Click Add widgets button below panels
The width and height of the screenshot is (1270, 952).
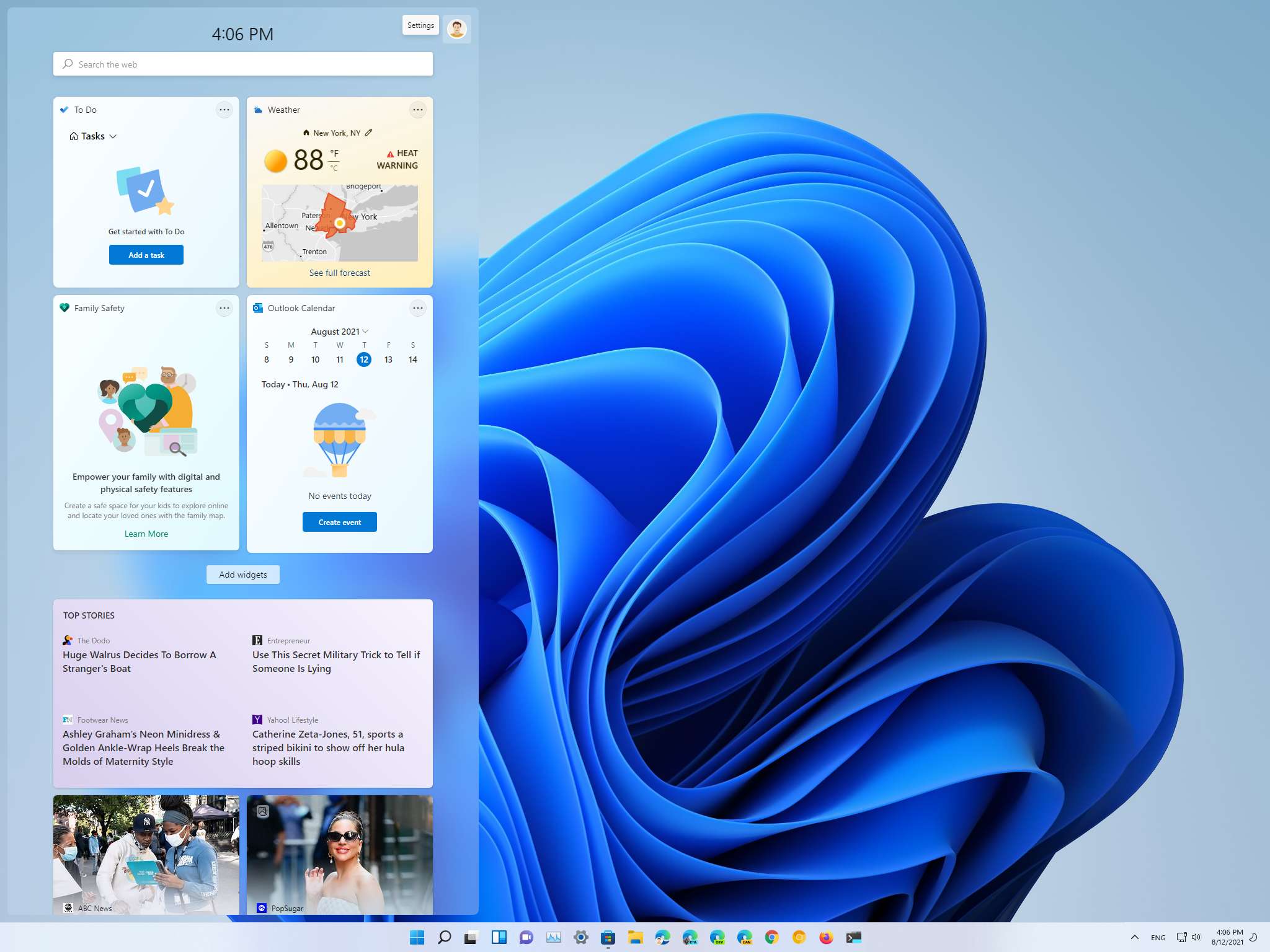pyautogui.click(x=243, y=574)
